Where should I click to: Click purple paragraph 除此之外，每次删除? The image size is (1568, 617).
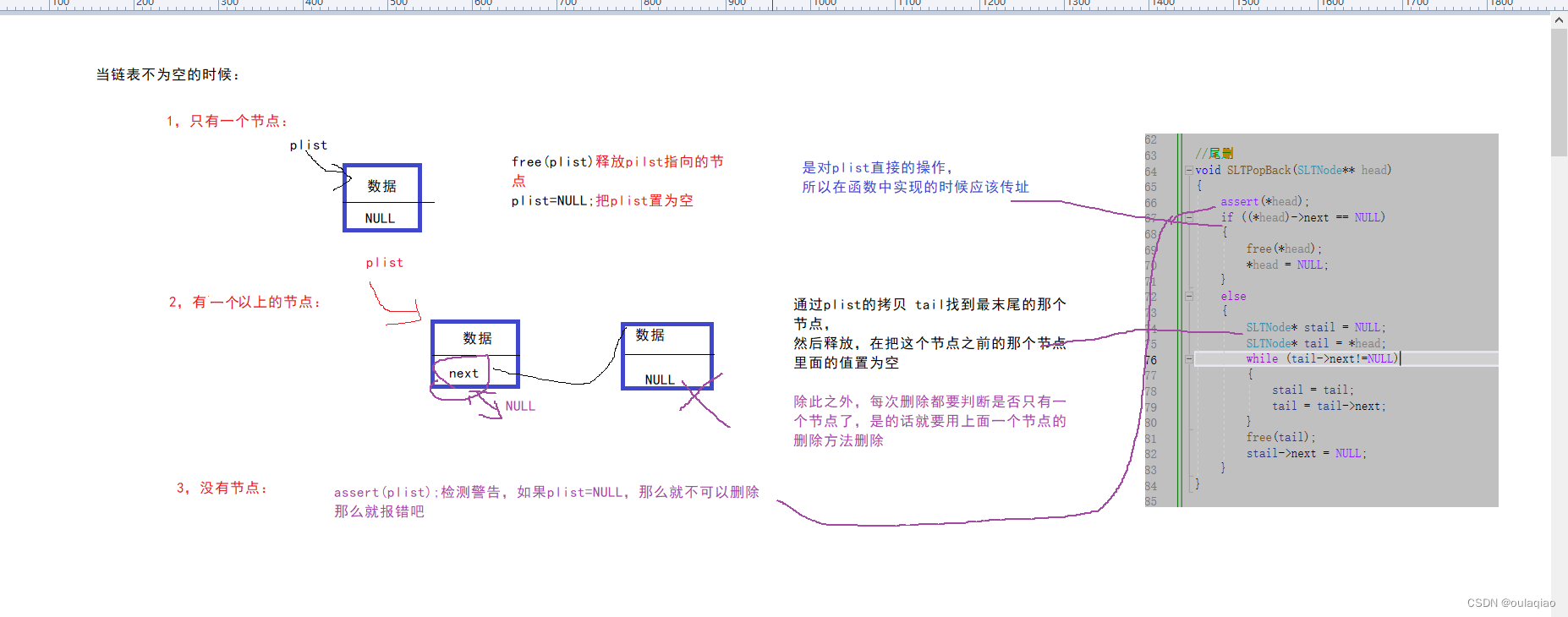[x=929, y=421]
